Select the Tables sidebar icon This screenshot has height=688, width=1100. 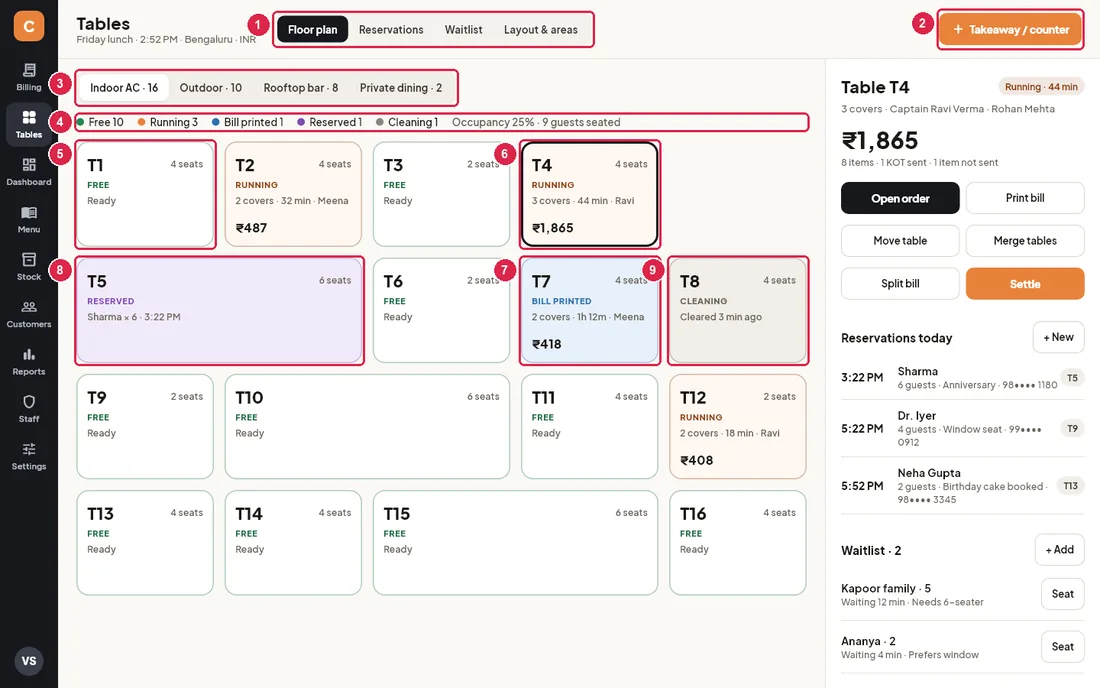(x=29, y=124)
